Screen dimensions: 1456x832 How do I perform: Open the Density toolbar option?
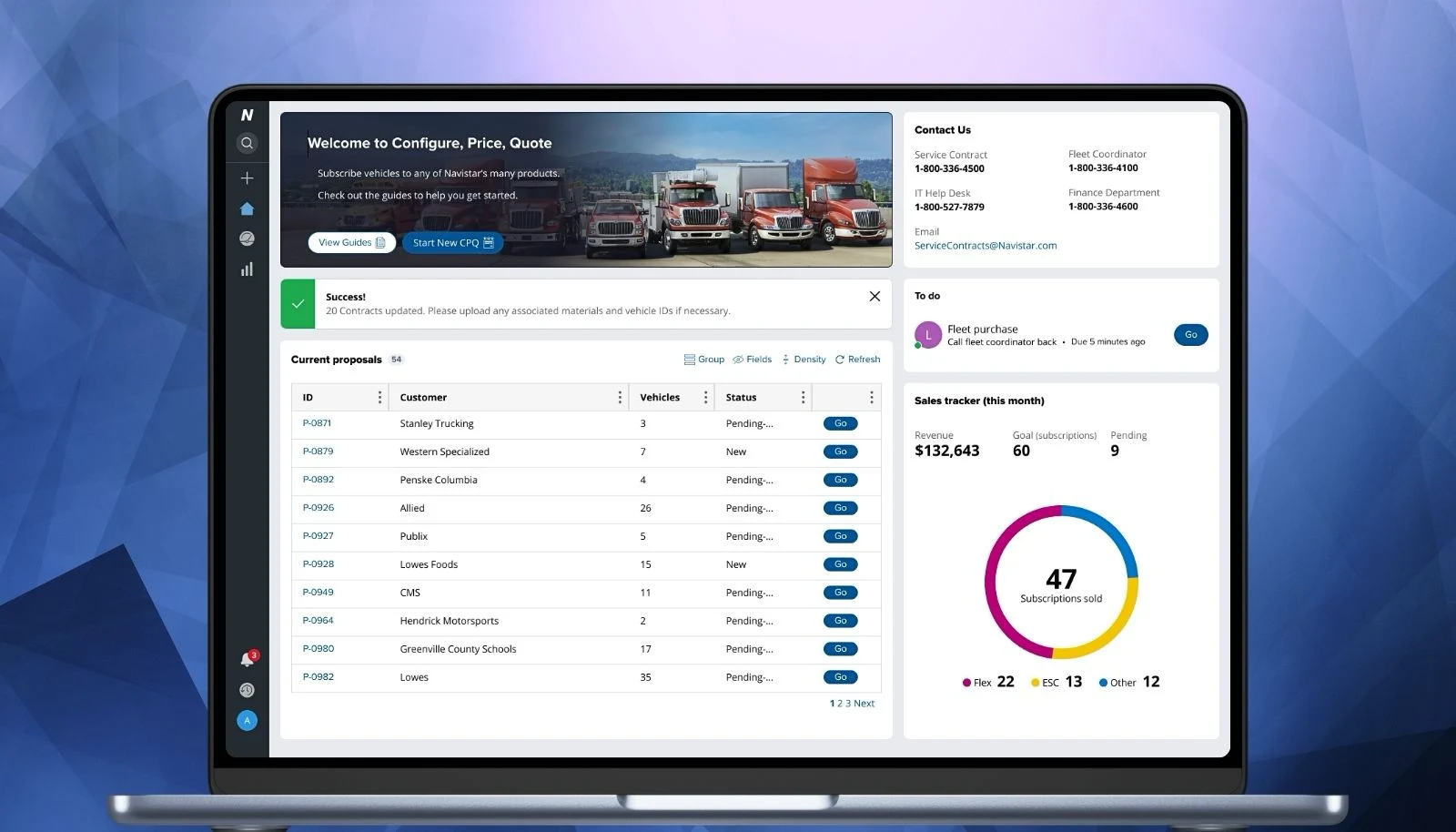tap(804, 360)
